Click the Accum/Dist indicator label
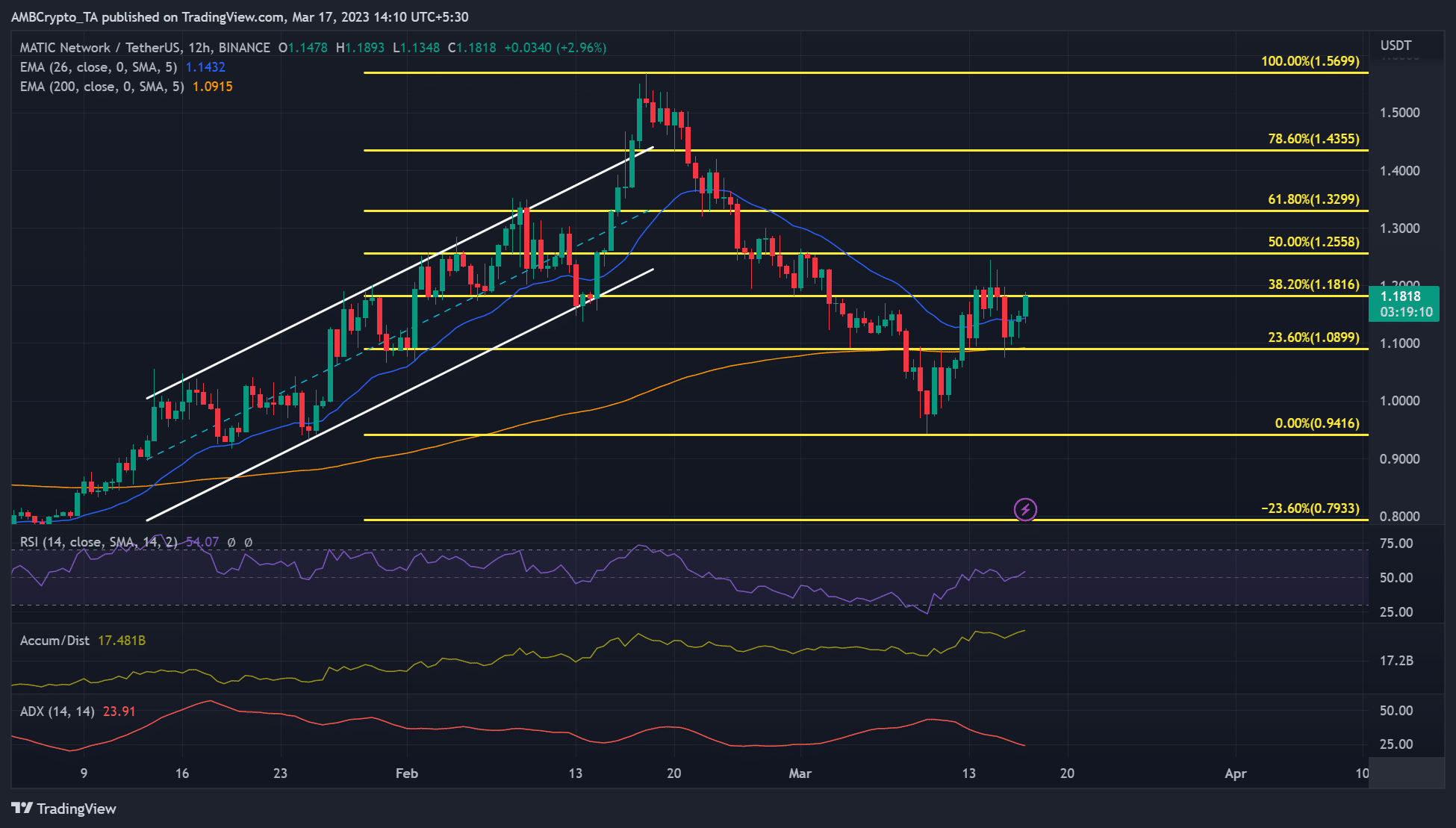1456x828 pixels. [x=54, y=640]
